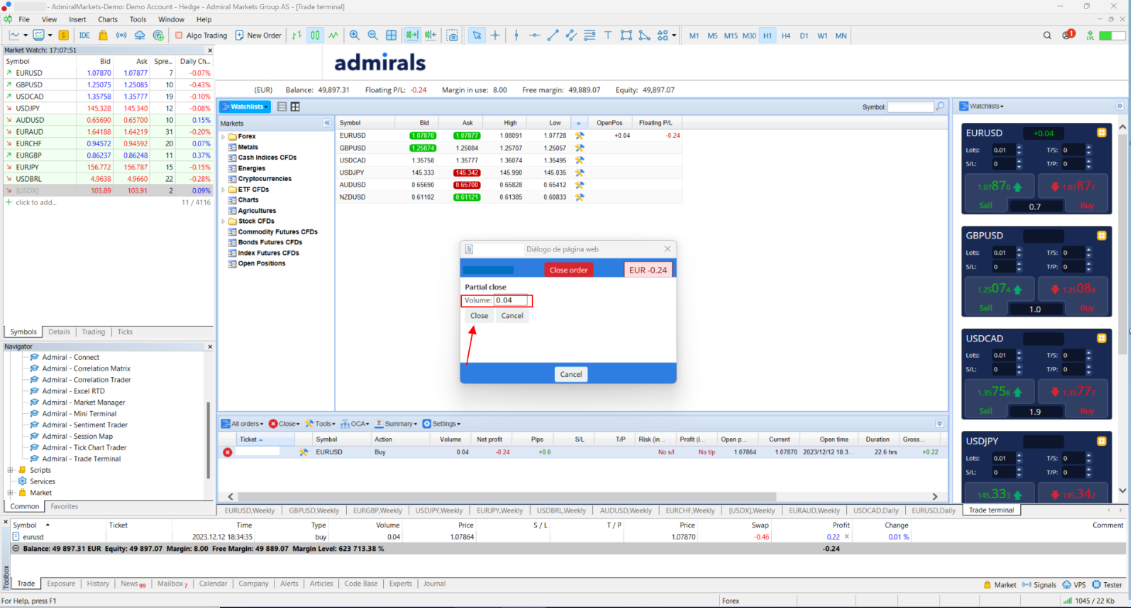Switch chart to M15 timeframe

731,35
